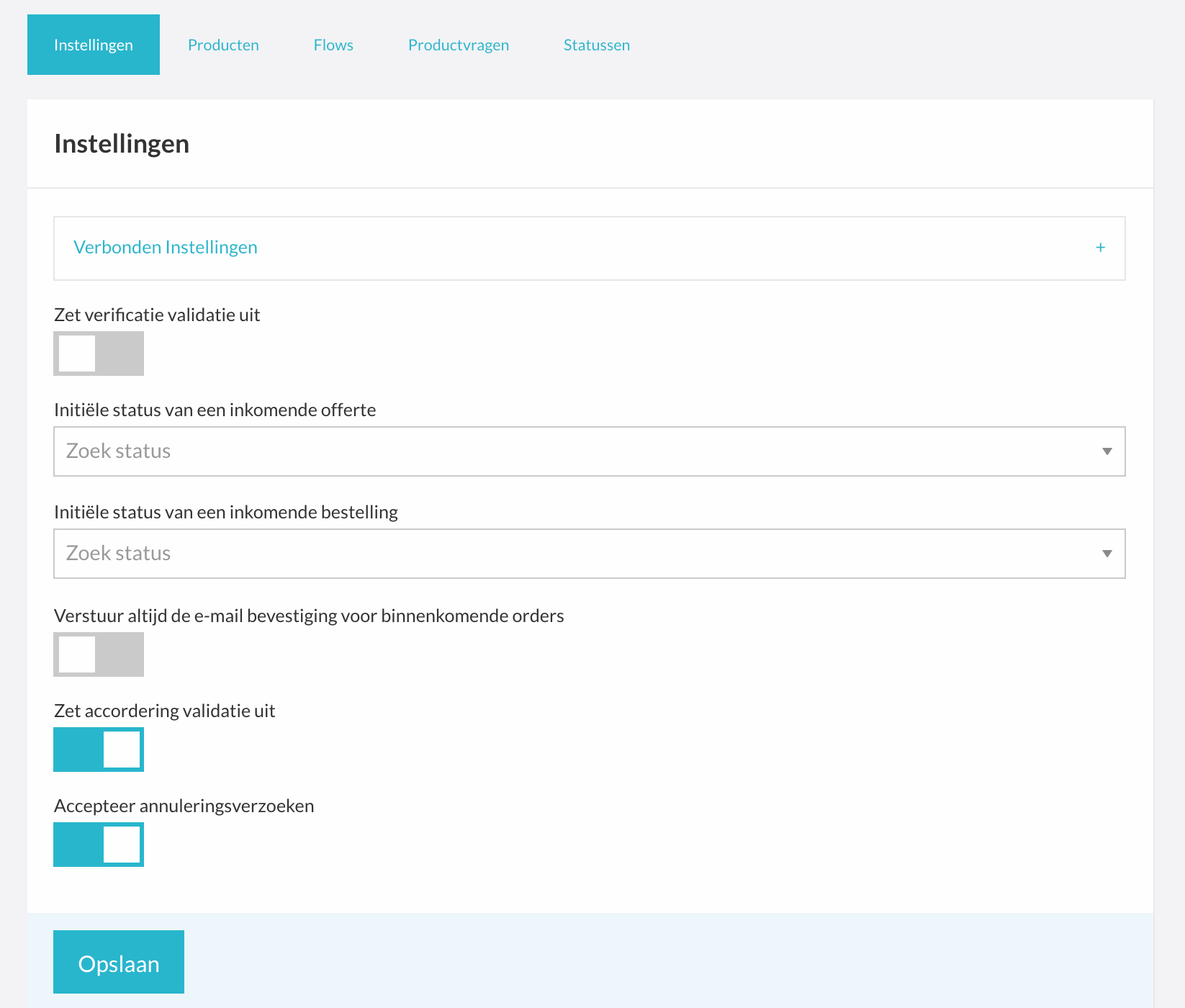The image size is (1185, 1008).
Task: Go to the Productvragen tab
Action: pyautogui.click(x=459, y=45)
